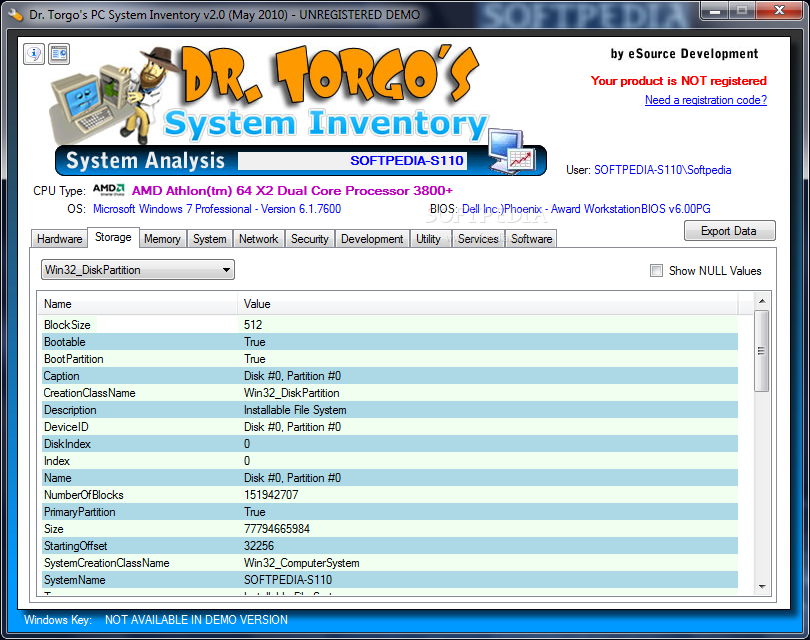Click the value 151942707
This screenshot has width=810, height=640.
tap(271, 495)
